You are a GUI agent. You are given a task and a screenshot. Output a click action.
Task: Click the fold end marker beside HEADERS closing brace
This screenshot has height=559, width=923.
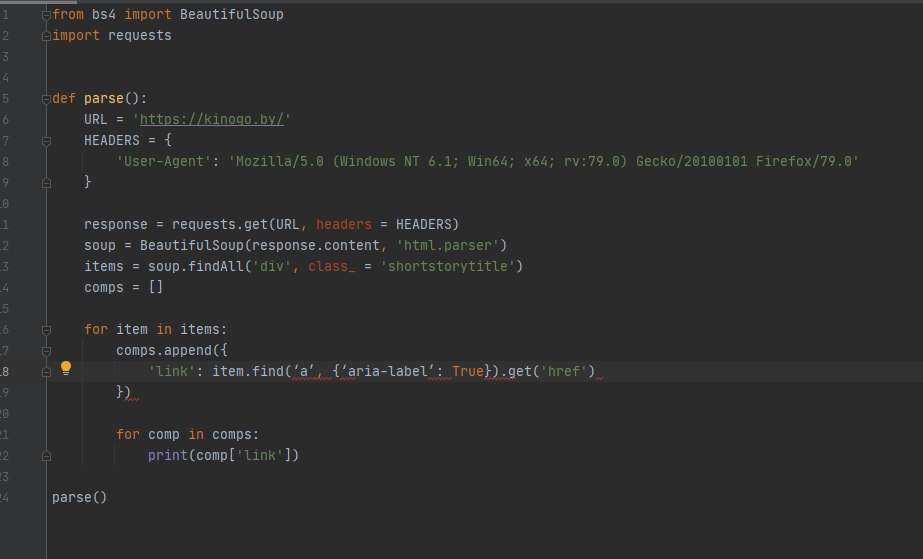47,184
